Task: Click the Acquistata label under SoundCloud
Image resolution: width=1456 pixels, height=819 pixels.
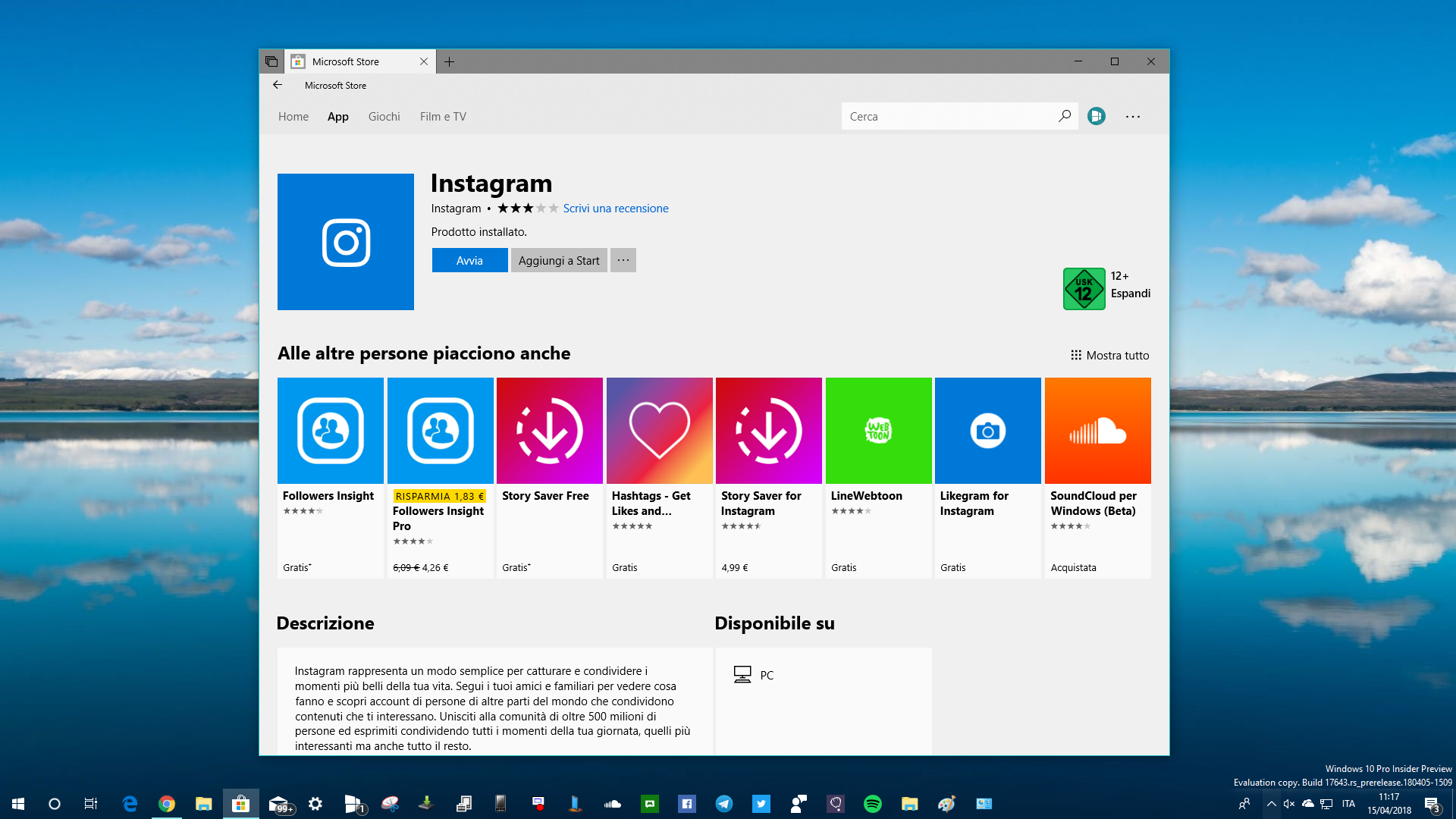Action: pos(1073,567)
